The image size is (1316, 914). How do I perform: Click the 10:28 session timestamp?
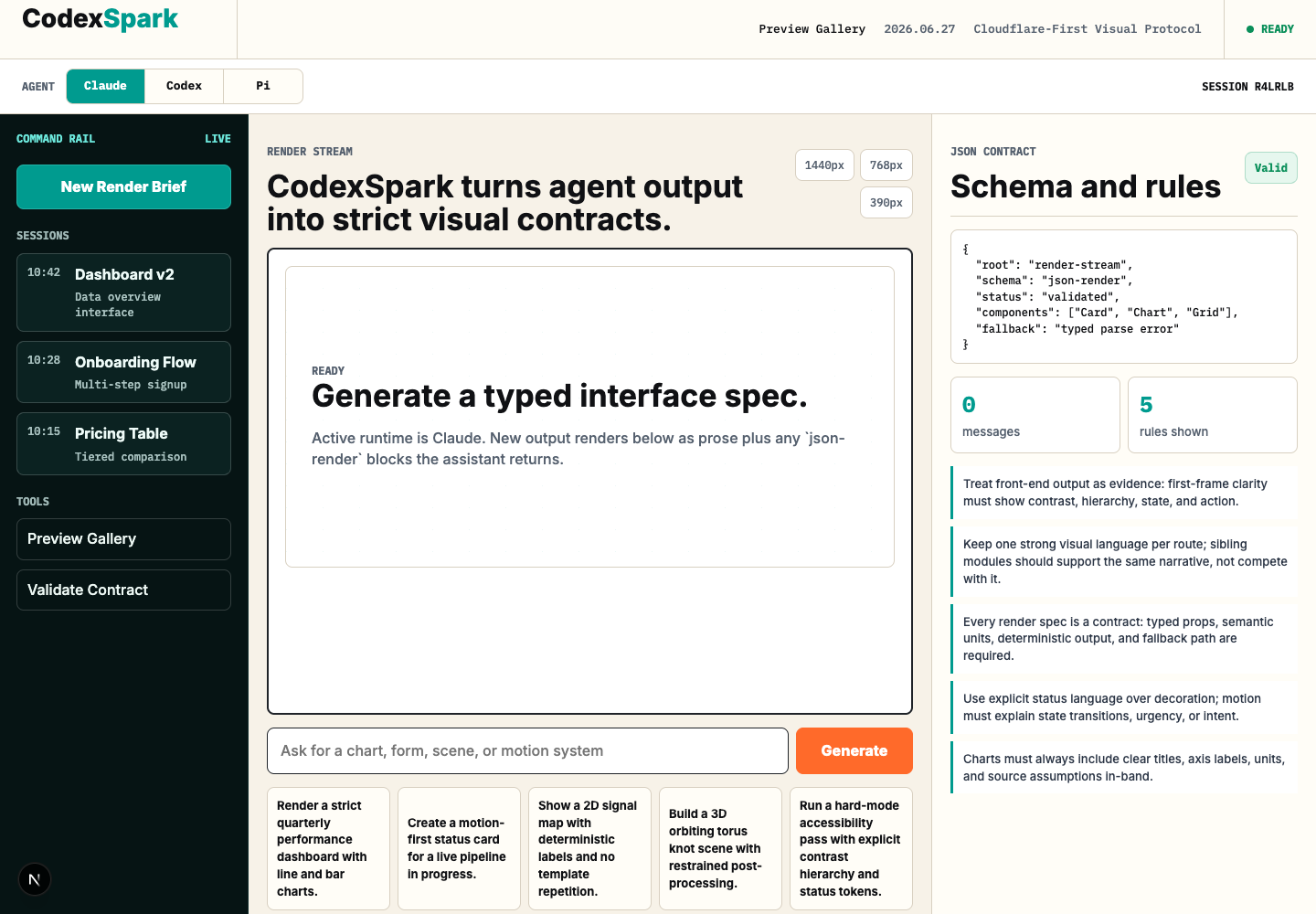44,360
